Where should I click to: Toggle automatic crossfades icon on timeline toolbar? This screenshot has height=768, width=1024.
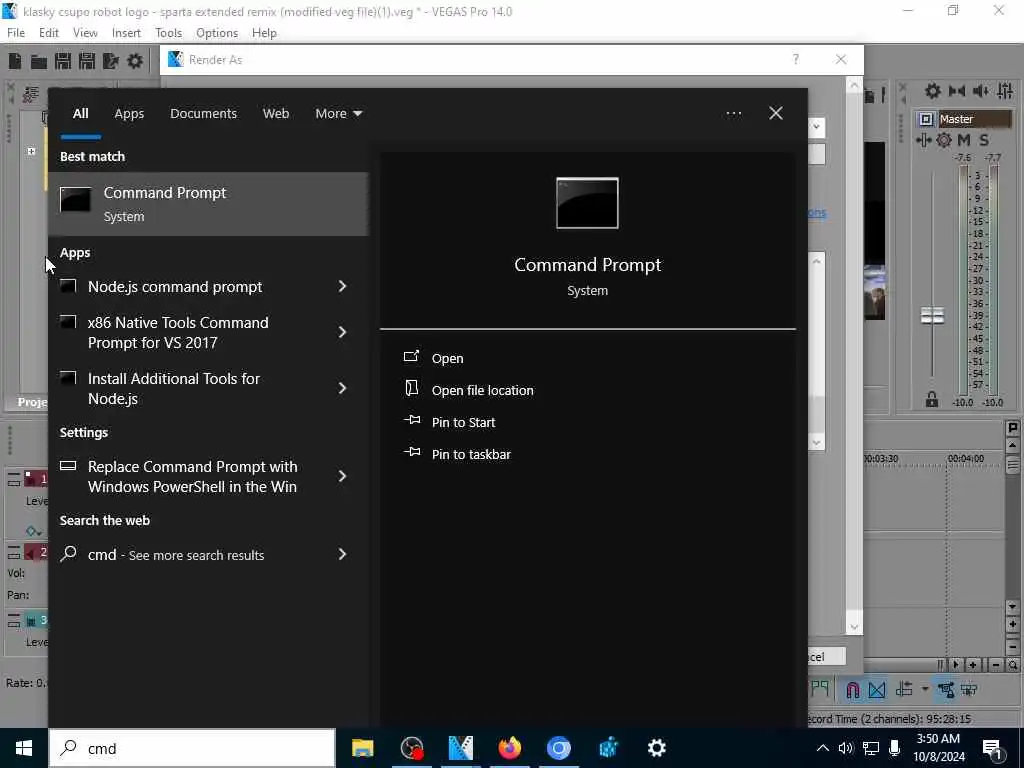pyautogui.click(x=877, y=690)
